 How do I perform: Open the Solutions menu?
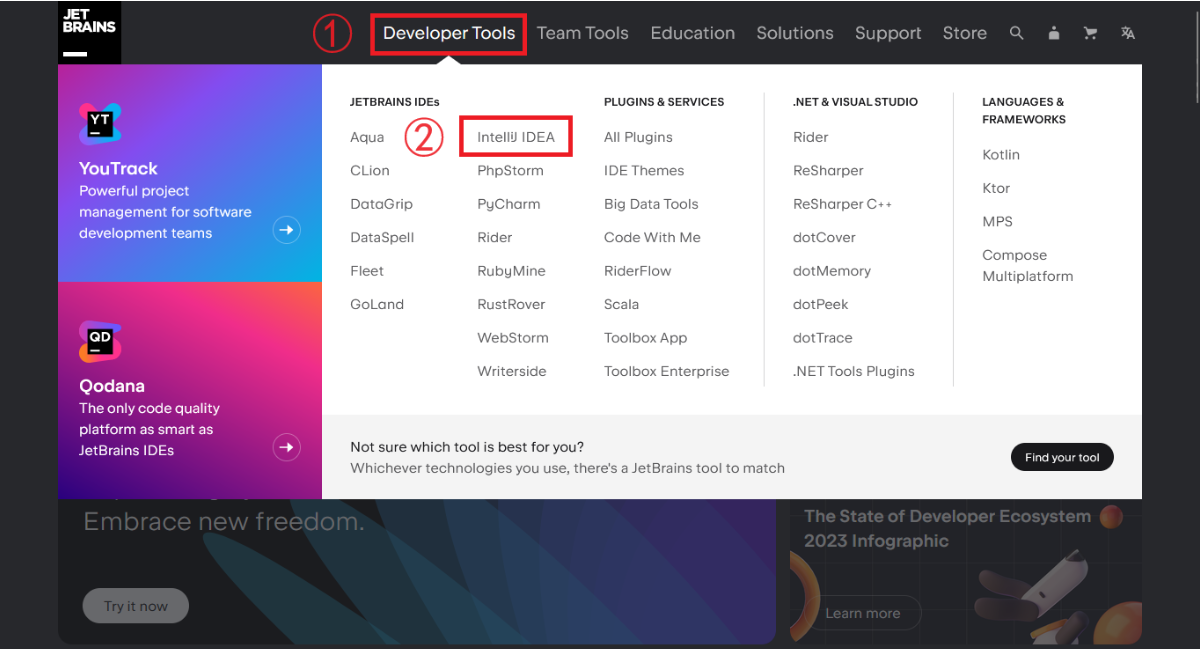click(x=794, y=33)
